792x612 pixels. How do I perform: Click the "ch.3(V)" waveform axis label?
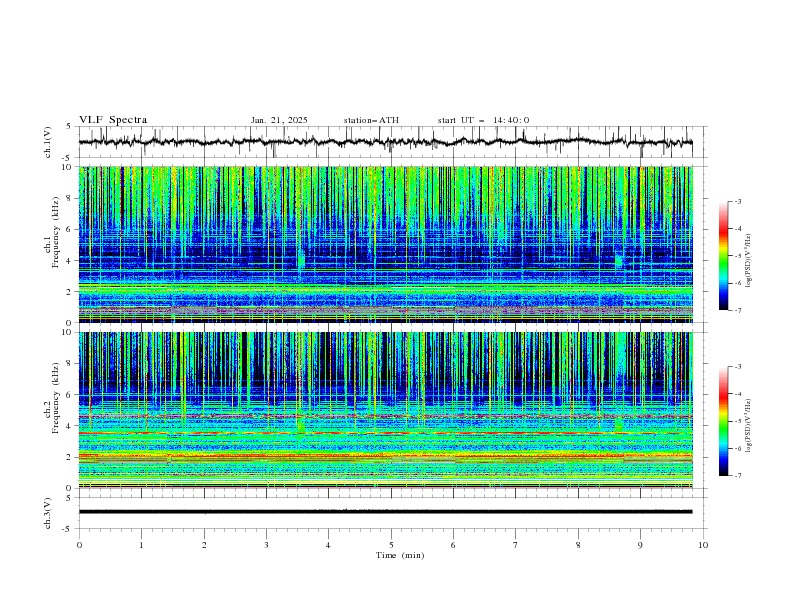pos(48,513)
